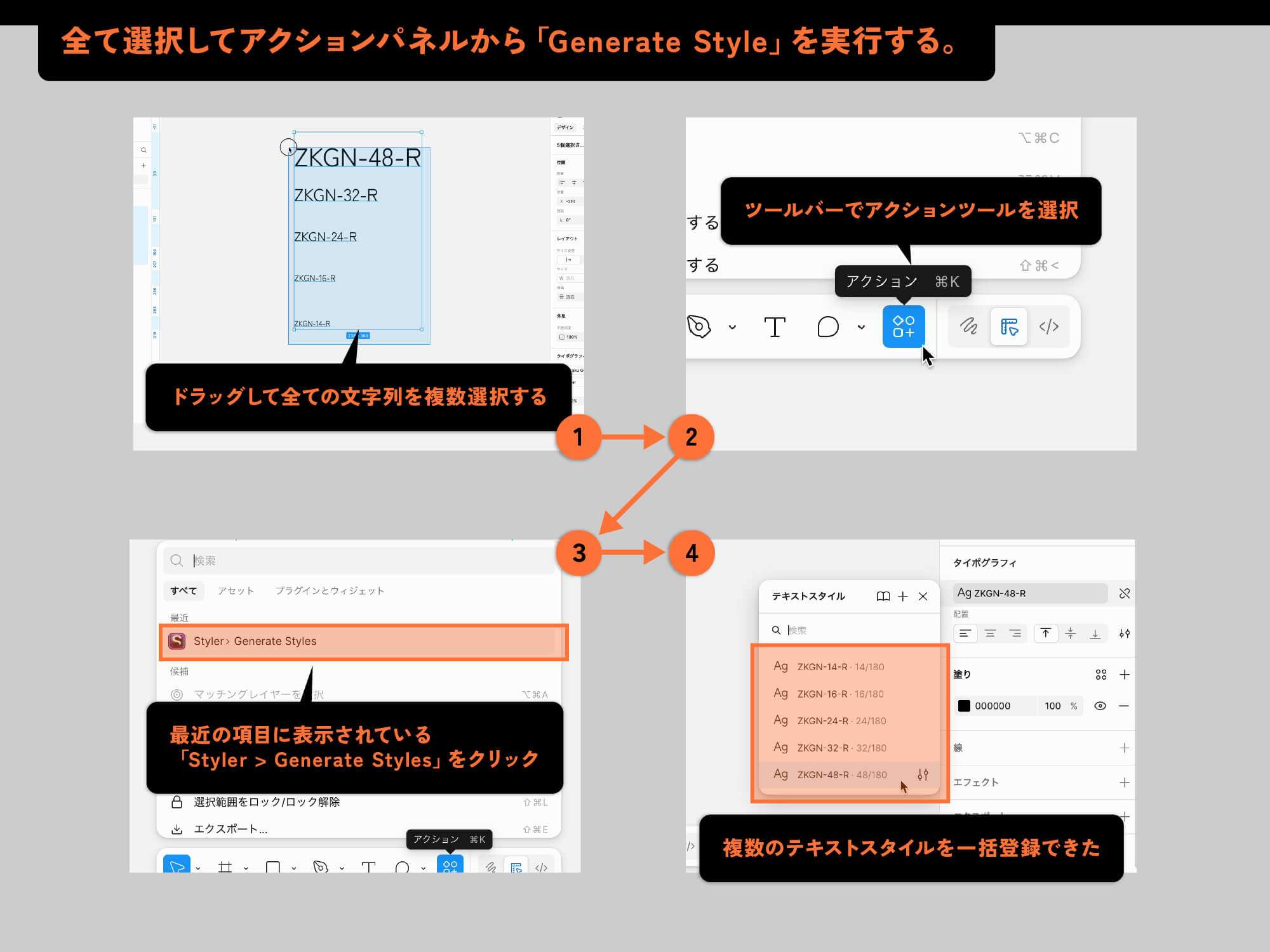Screen dimensions: 1270x952
Task: Open Pen tool options chevron in step 2 toolbar
Action: (732, 327)
